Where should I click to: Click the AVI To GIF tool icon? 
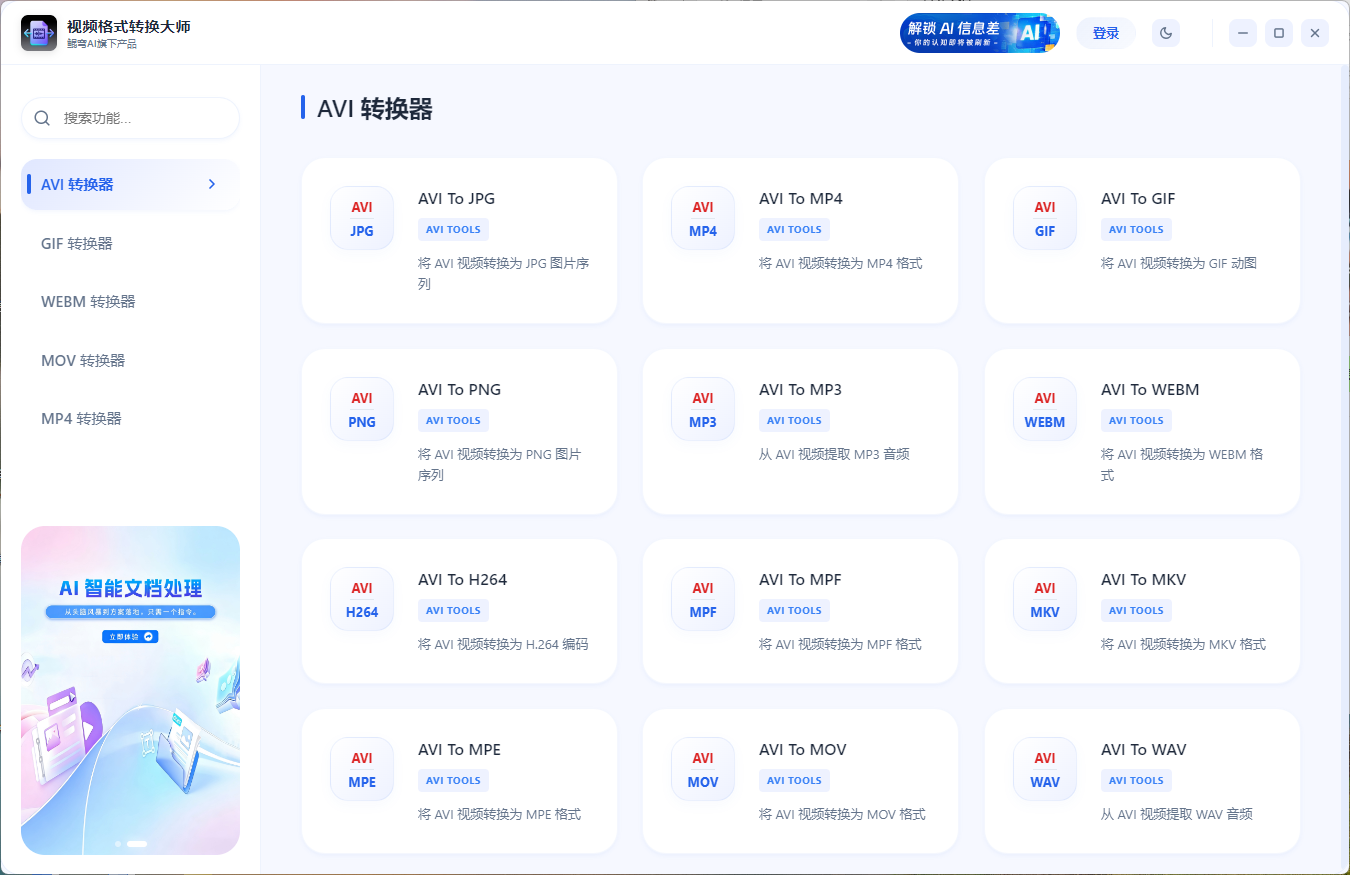click(1044, 217)
